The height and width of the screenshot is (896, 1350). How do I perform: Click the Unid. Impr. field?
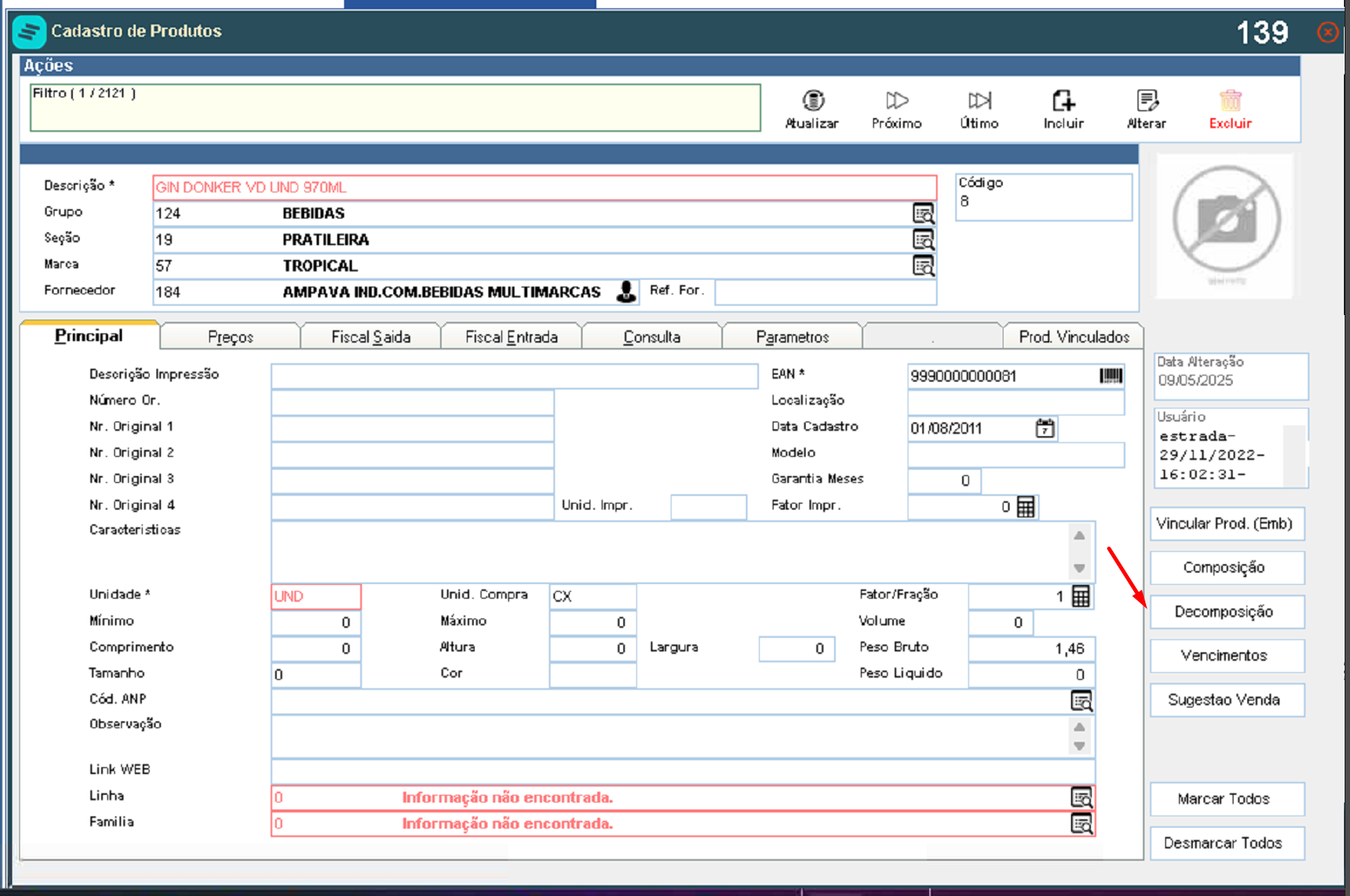(708, 507)
